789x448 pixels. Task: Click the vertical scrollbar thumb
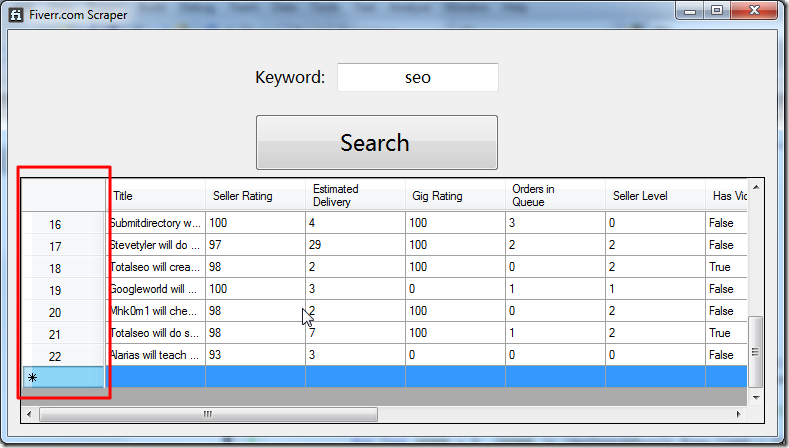tap(755, 352)
